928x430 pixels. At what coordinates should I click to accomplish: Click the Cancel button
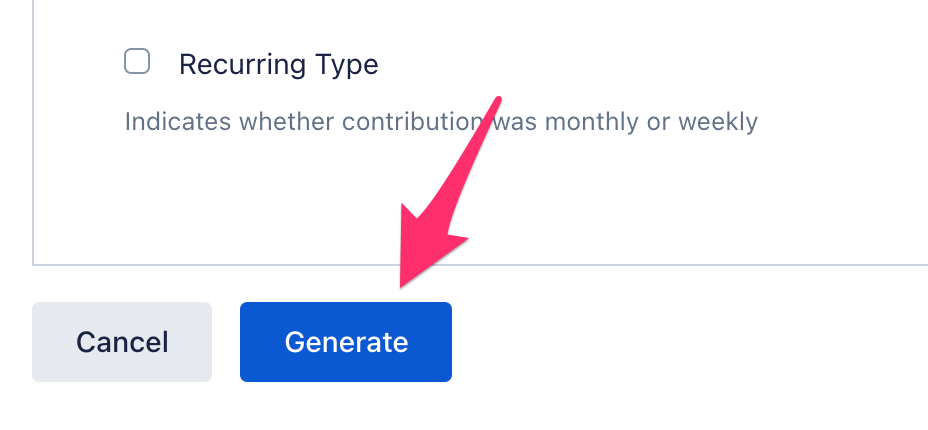(122, 342)
